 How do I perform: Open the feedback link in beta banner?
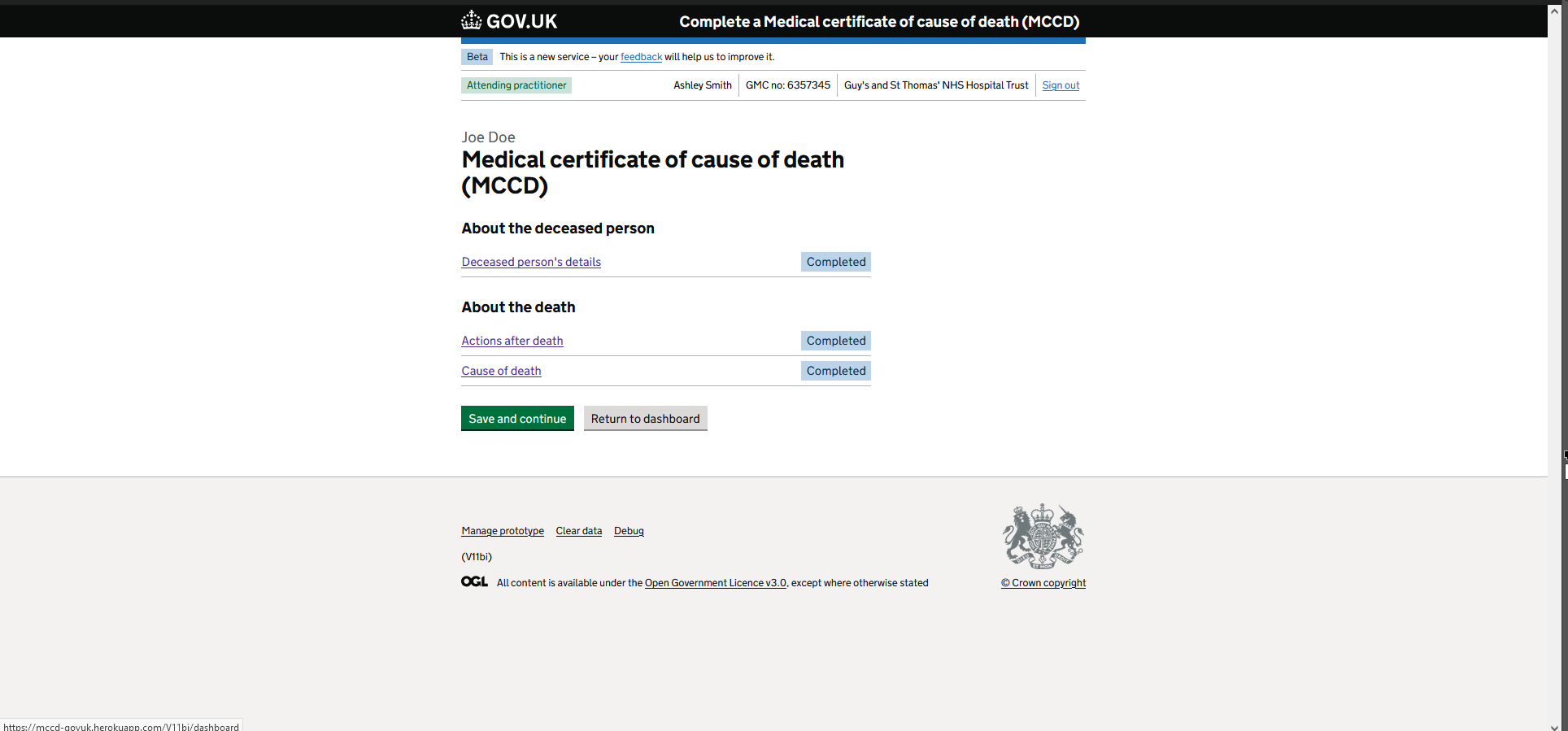click(641, 57)
